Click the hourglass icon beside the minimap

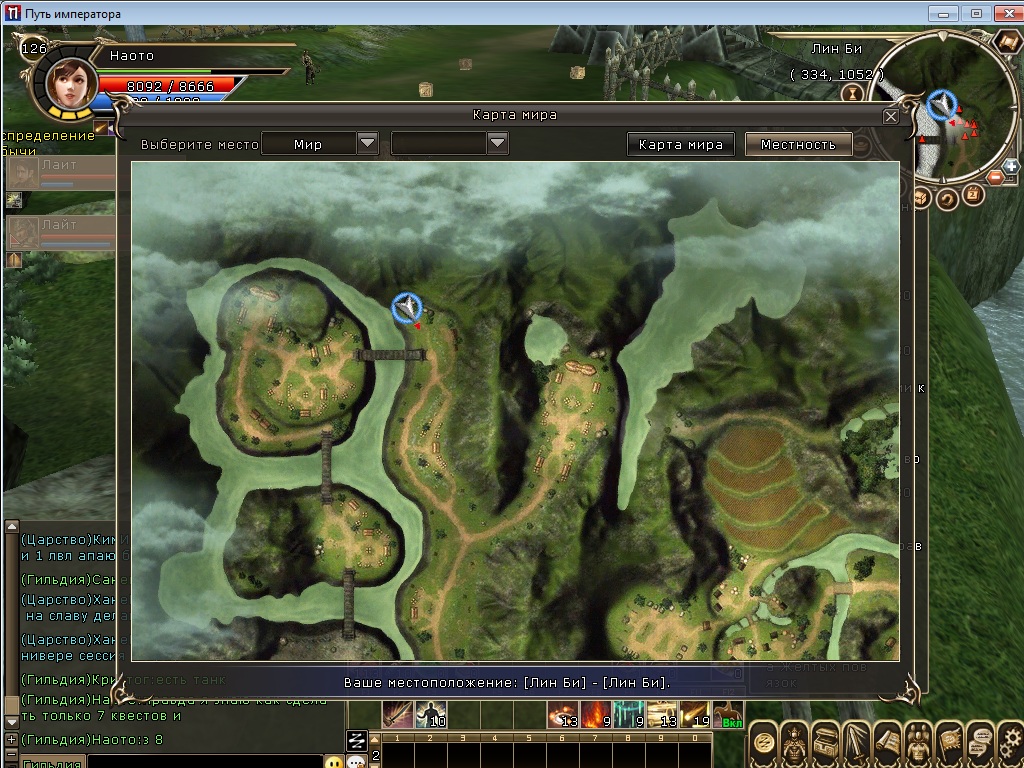852,93
